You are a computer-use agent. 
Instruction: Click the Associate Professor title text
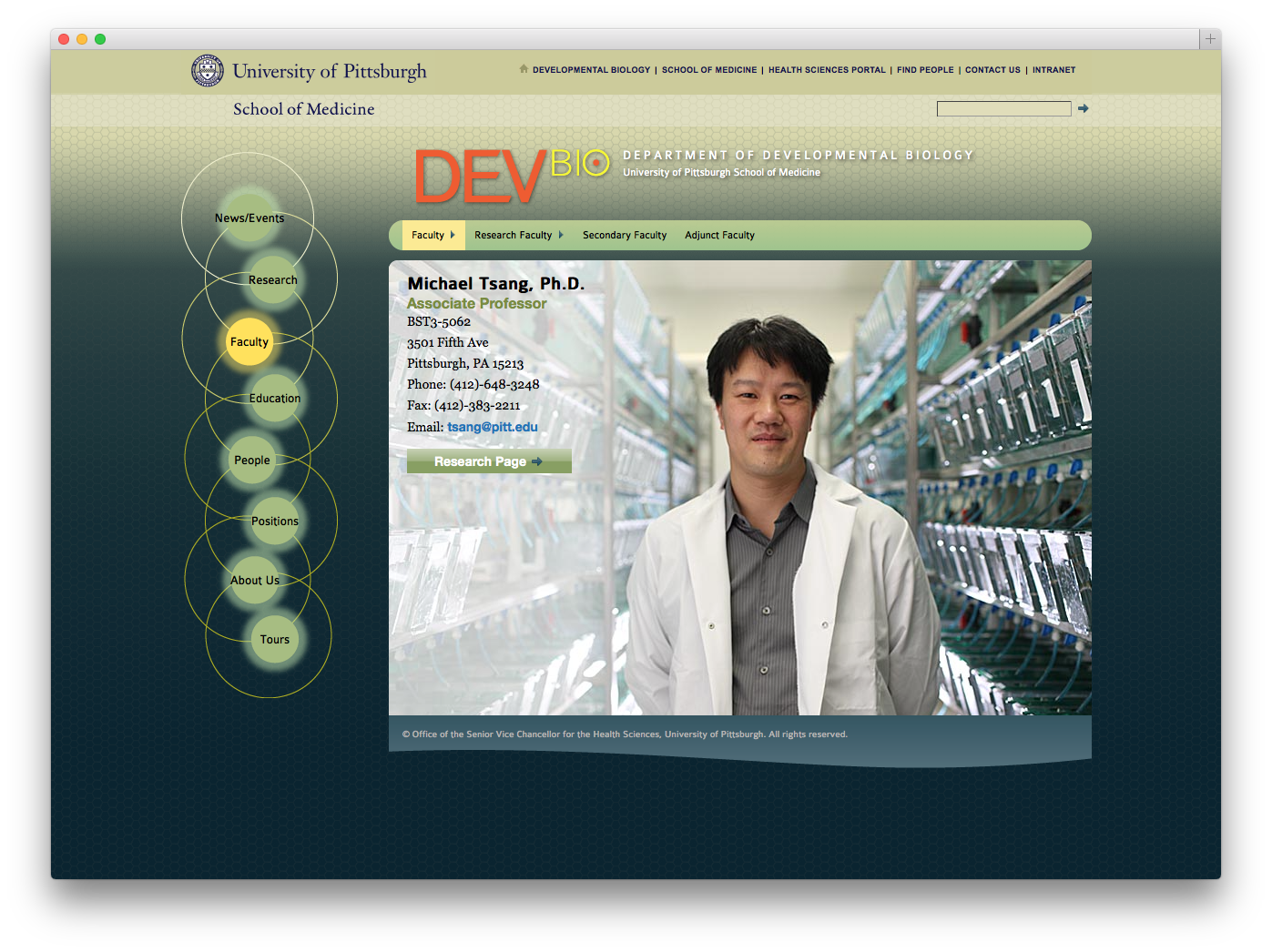pyautogui.click(x=477, y=303)
